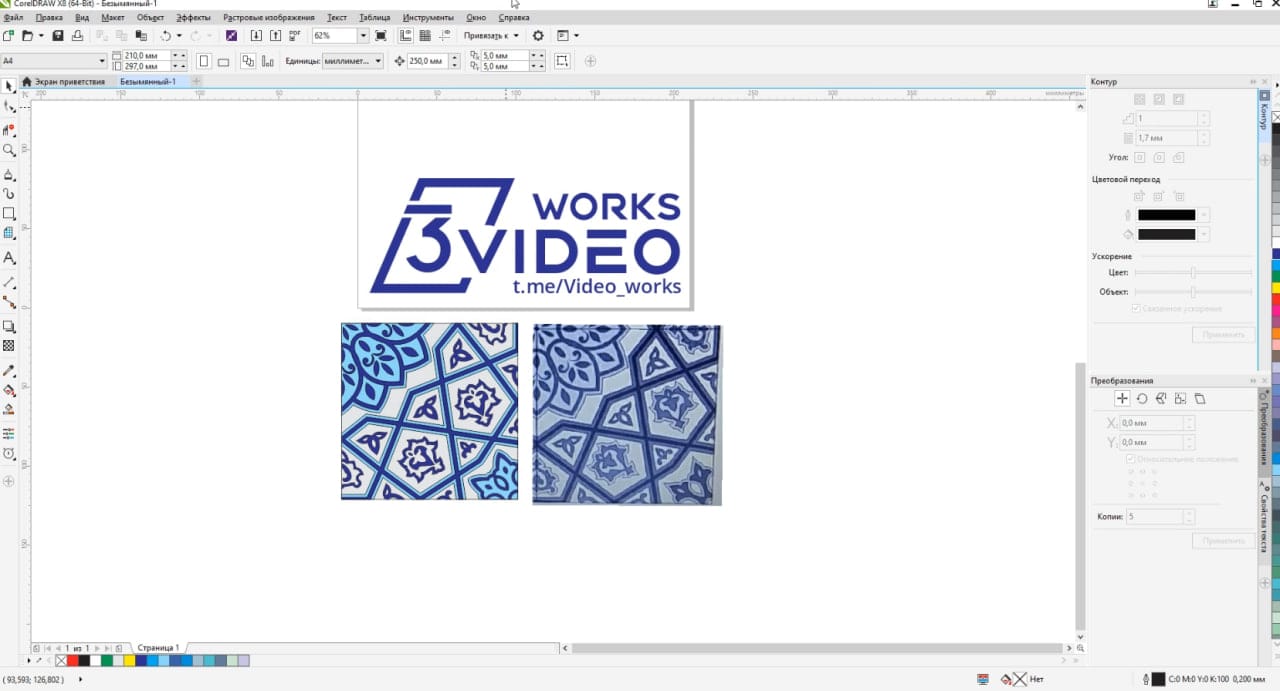
Task: Select the Zoom magnifier tool
Action: 9,151
